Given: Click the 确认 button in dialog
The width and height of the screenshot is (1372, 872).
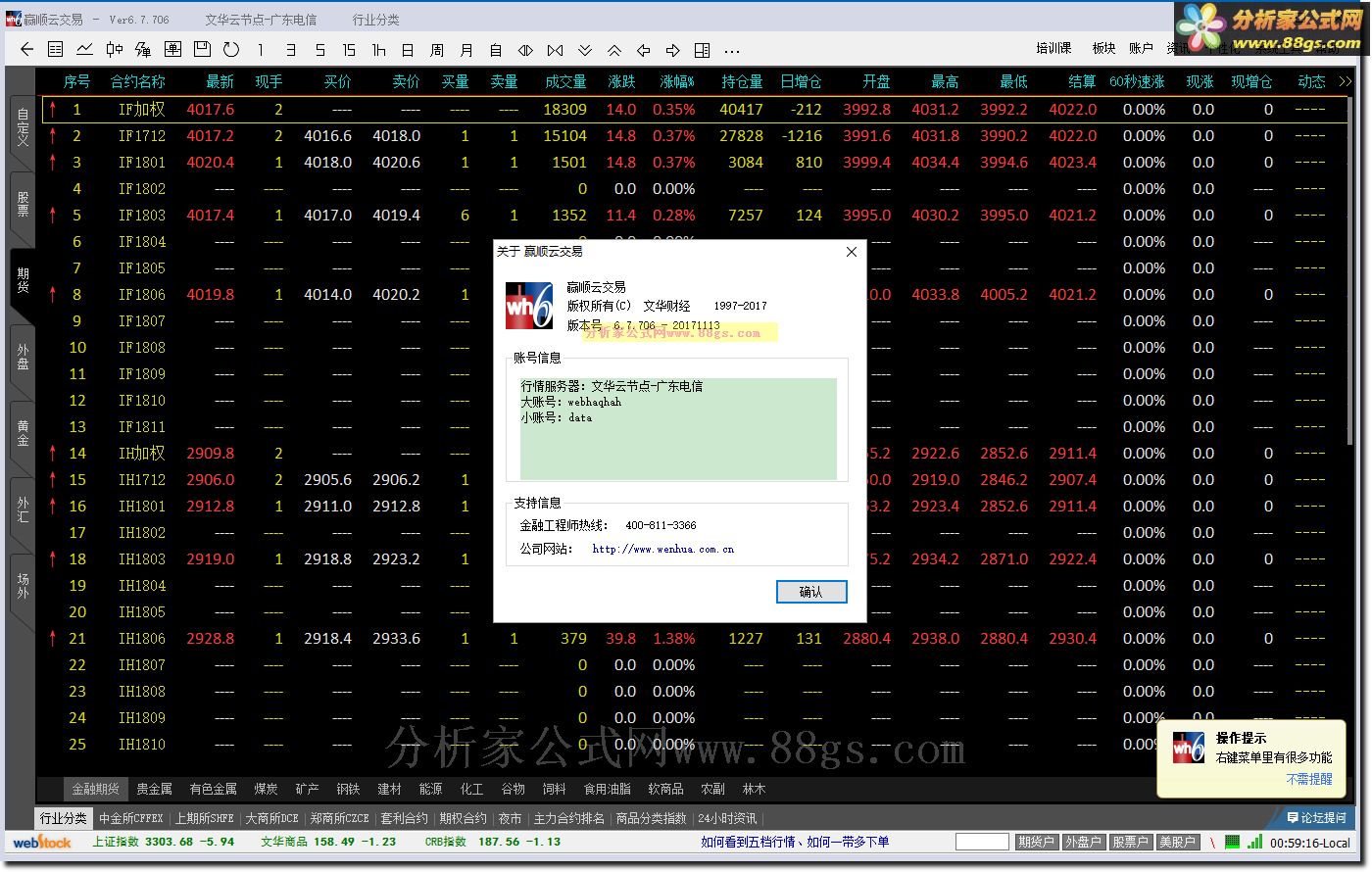Looking at the screenshot, I should tap(810, 592).
